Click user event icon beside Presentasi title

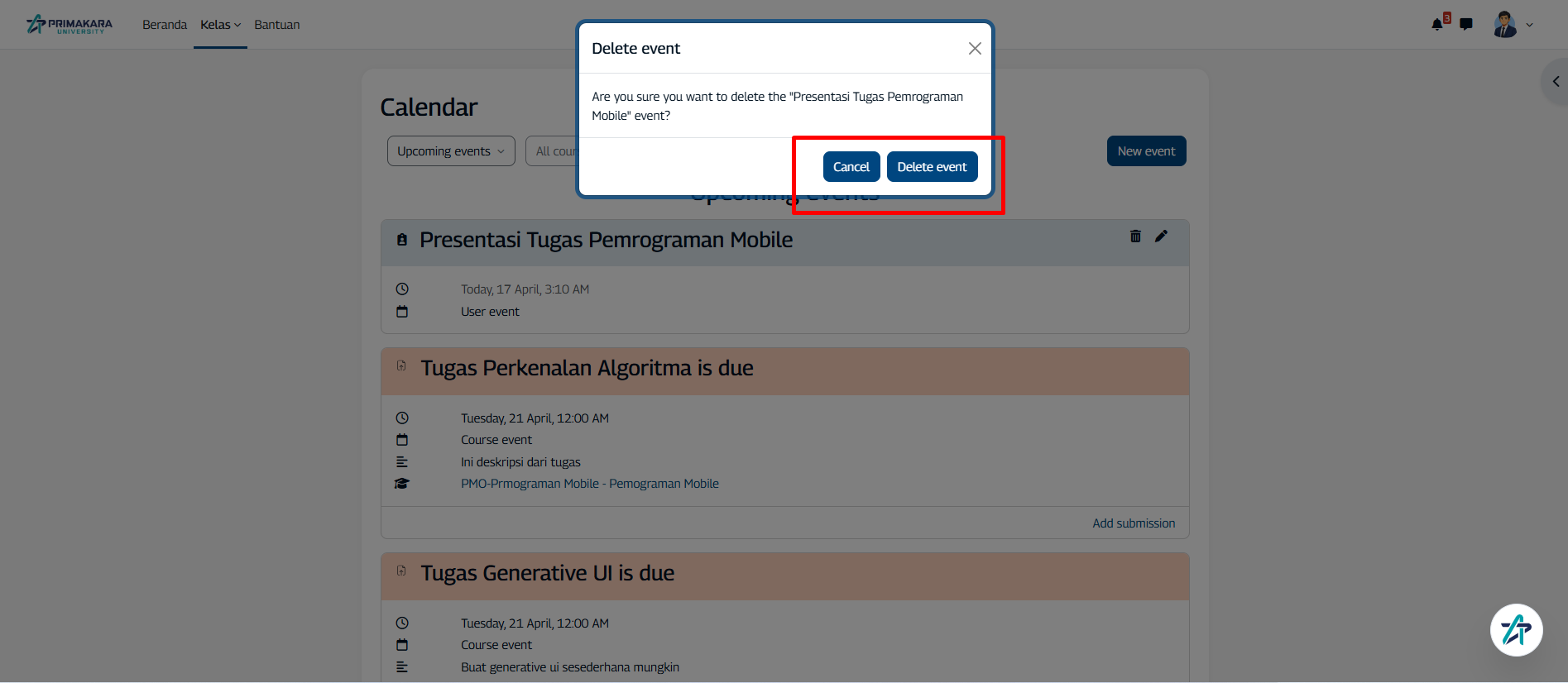402,240
